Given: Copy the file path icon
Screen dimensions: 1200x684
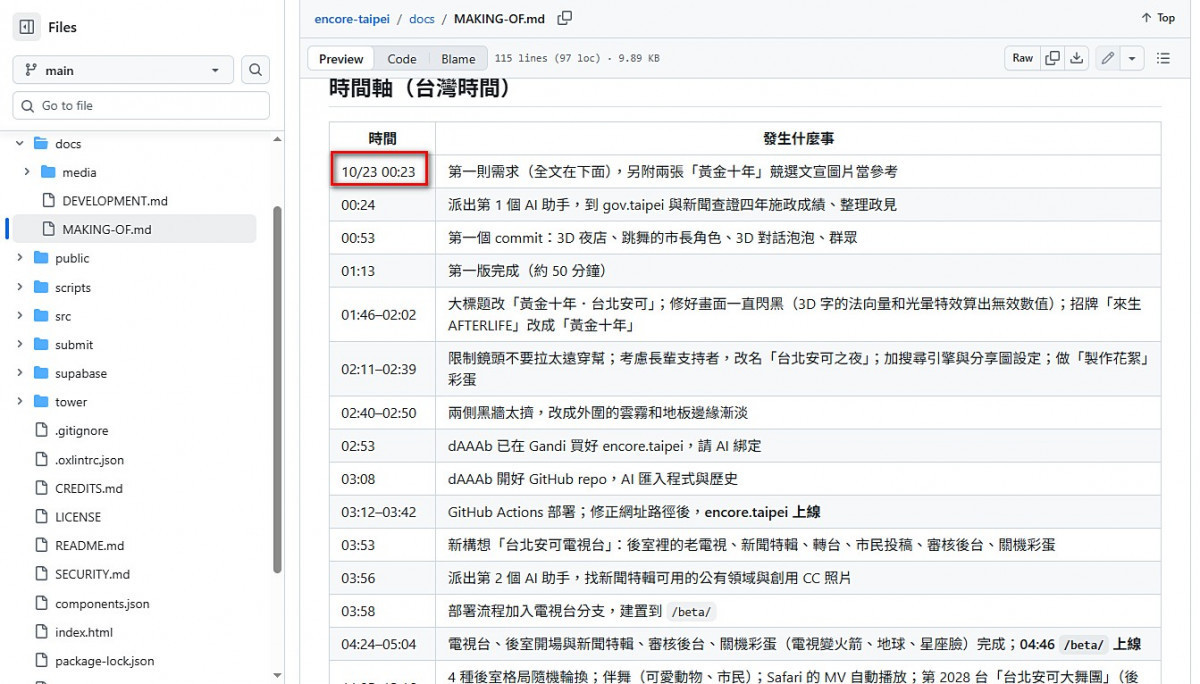Looking at the screenshot, I should click(565, 18).
